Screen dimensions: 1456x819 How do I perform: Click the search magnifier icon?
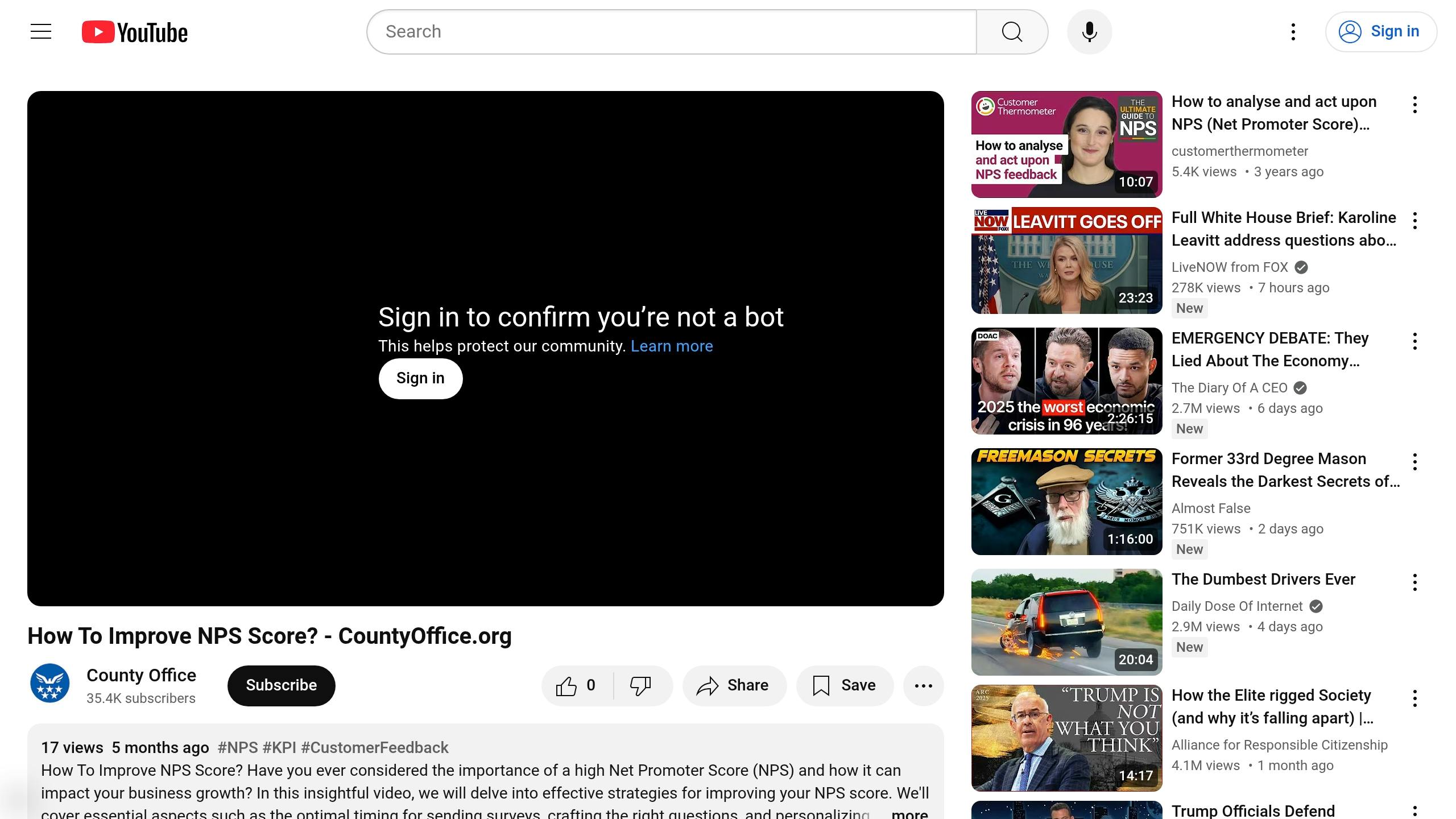pos(1012,31)
